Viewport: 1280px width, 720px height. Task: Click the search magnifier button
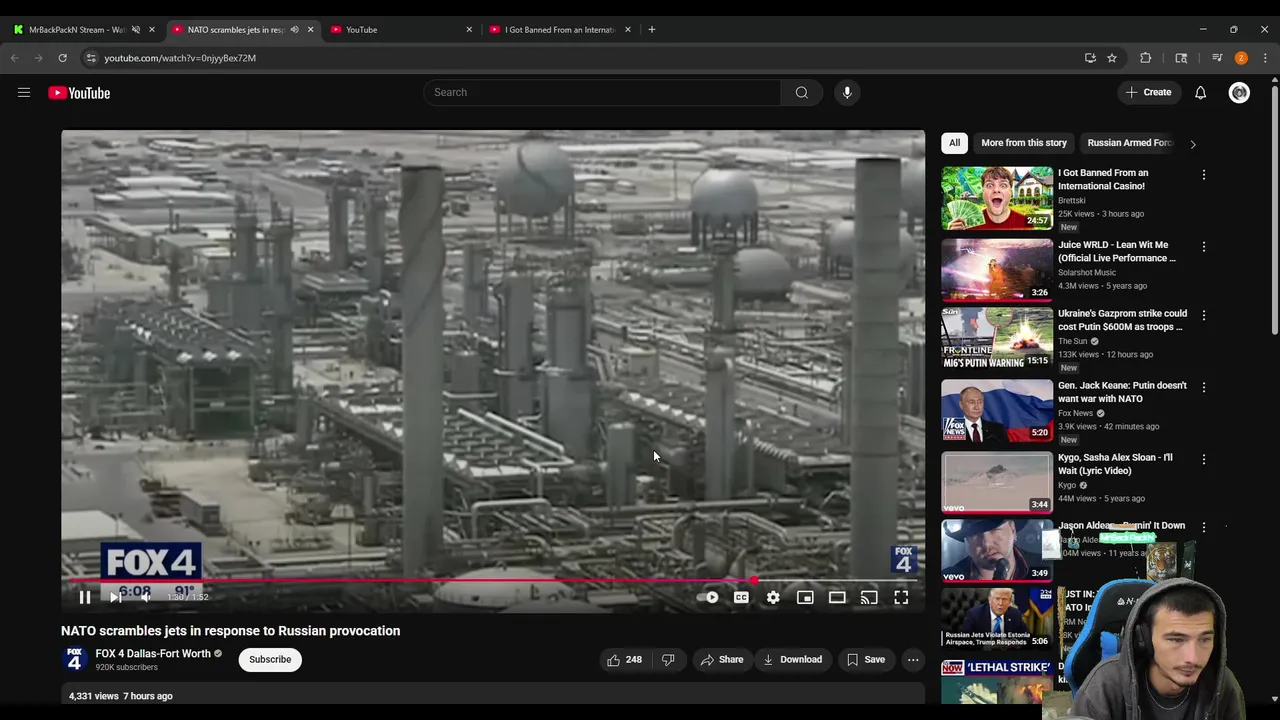(801, 92)
